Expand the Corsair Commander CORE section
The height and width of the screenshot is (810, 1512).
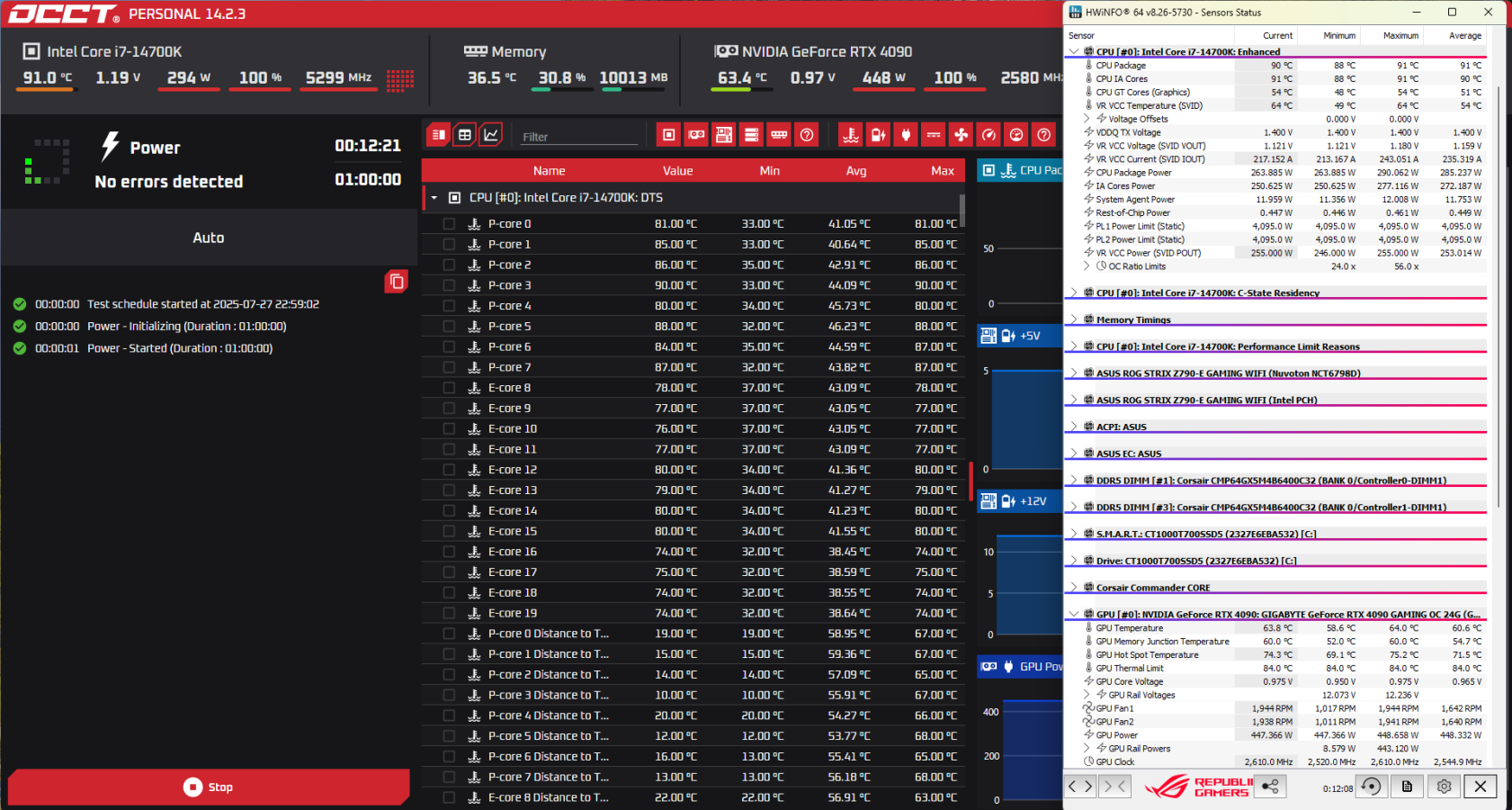(x=1074, y=588)
